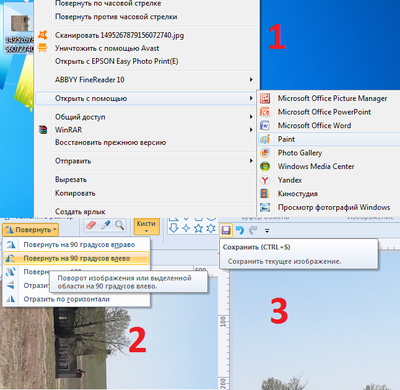Click the Redo arrow icon
400x390 pixels.
[x=253, y=230]
